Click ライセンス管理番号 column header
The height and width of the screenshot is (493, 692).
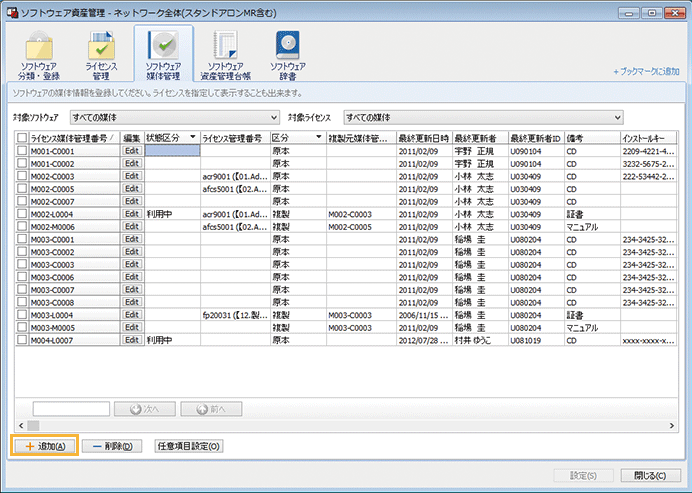[x=235, y=138]
